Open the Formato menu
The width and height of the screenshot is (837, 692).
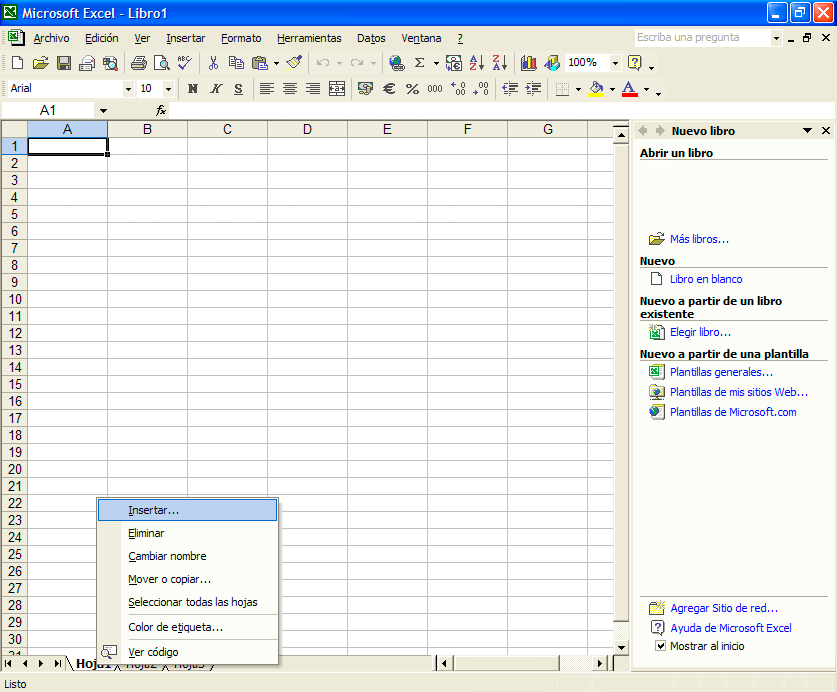[241, 38]
